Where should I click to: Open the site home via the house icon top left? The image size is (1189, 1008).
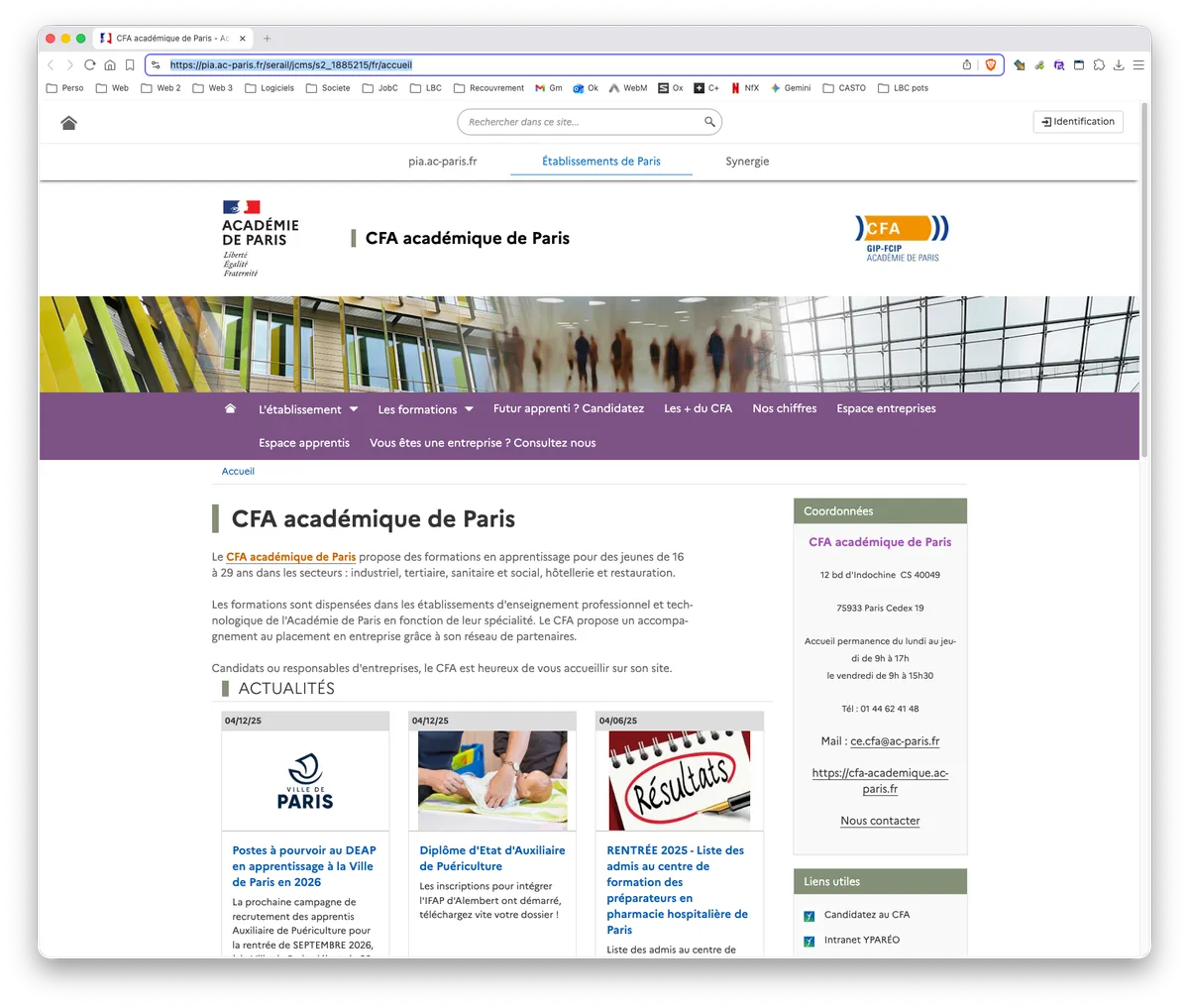[68, 123]
